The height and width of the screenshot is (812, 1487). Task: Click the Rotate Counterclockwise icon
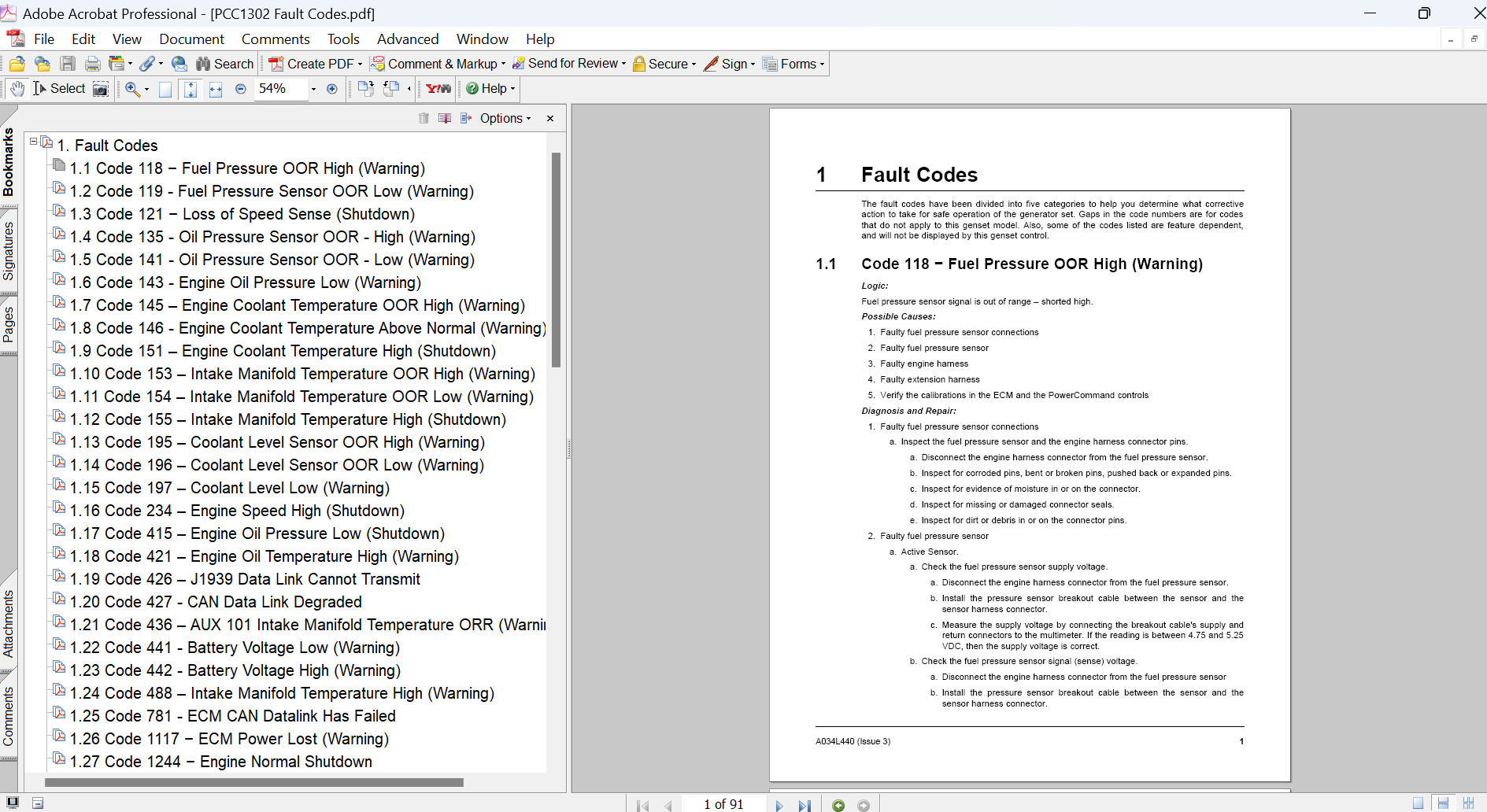pyautogui.click(x=391, y=88)
